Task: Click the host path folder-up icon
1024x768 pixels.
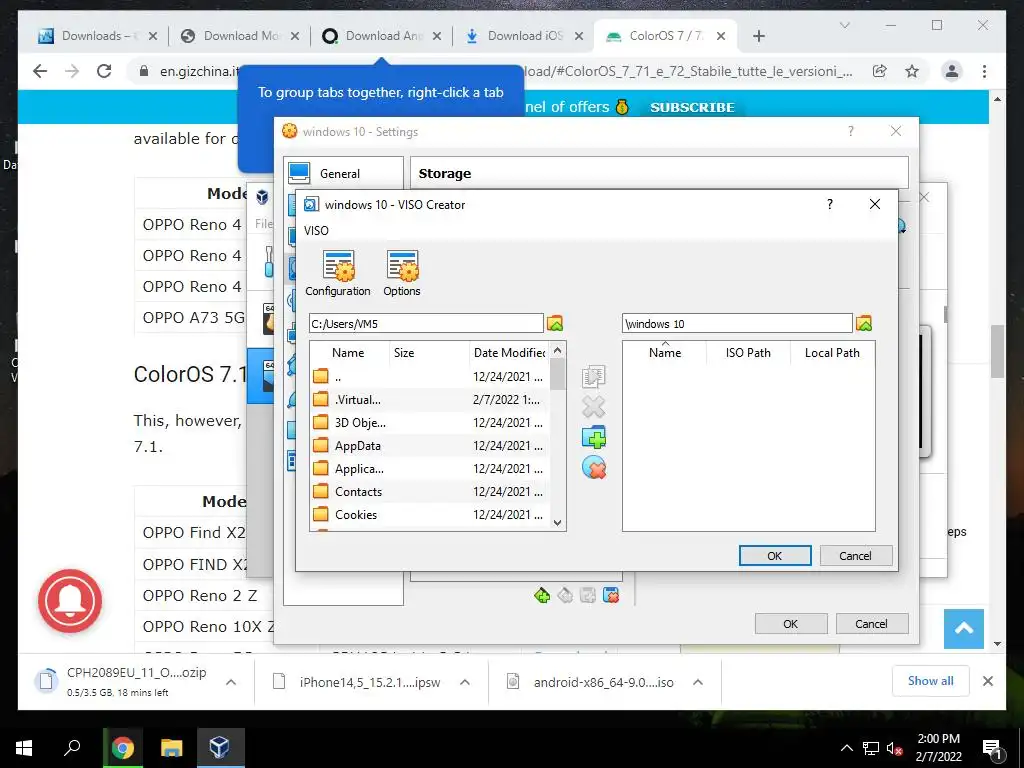Action: 554,323
